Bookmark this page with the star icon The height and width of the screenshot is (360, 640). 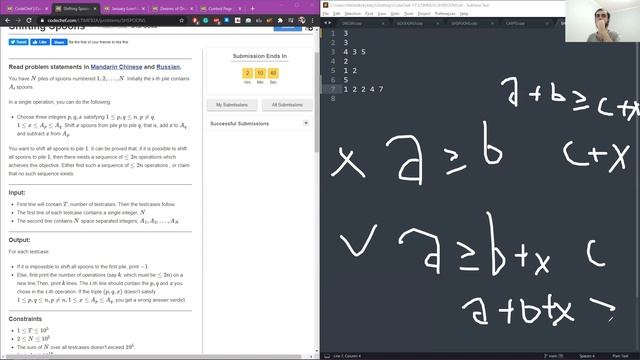point(182,20)
